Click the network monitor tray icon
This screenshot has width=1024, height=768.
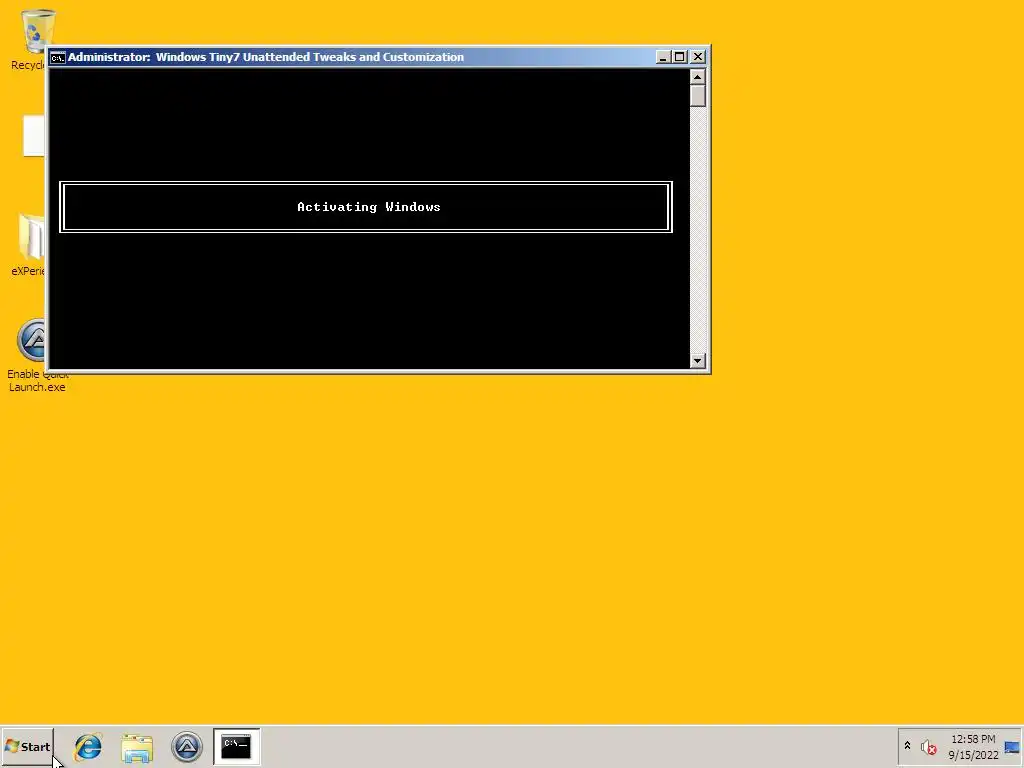point(1012,746)
